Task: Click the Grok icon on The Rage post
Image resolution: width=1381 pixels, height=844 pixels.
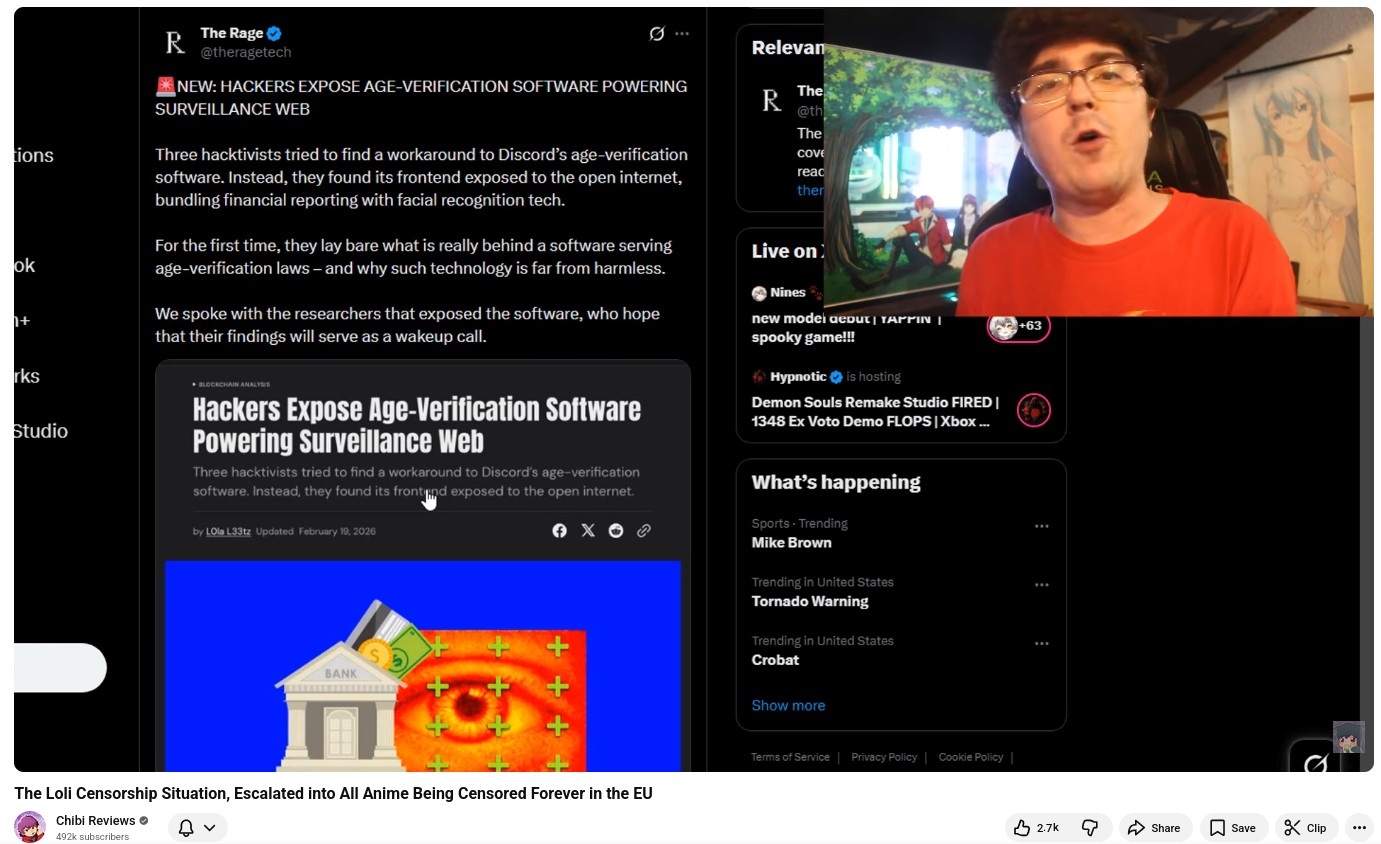Action: 656,34
